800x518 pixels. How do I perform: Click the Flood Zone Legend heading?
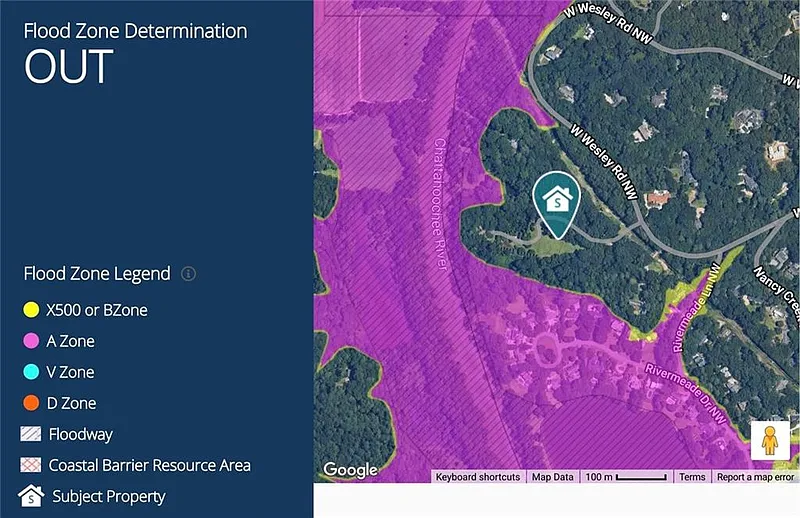[97, 273]
